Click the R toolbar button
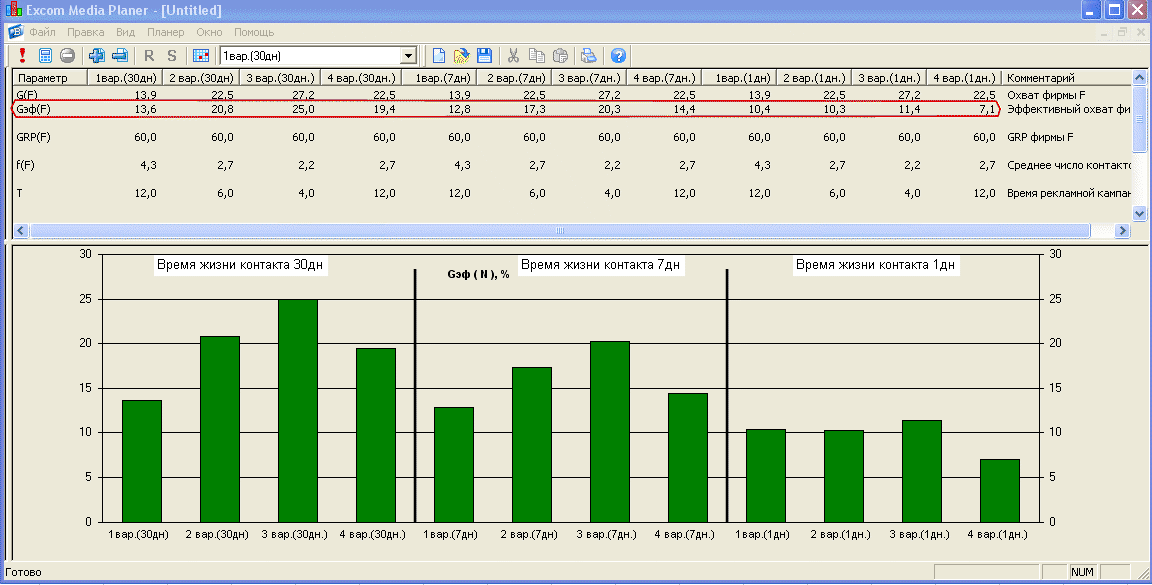This screenshot has width=1152, height=585. point(149,56)
